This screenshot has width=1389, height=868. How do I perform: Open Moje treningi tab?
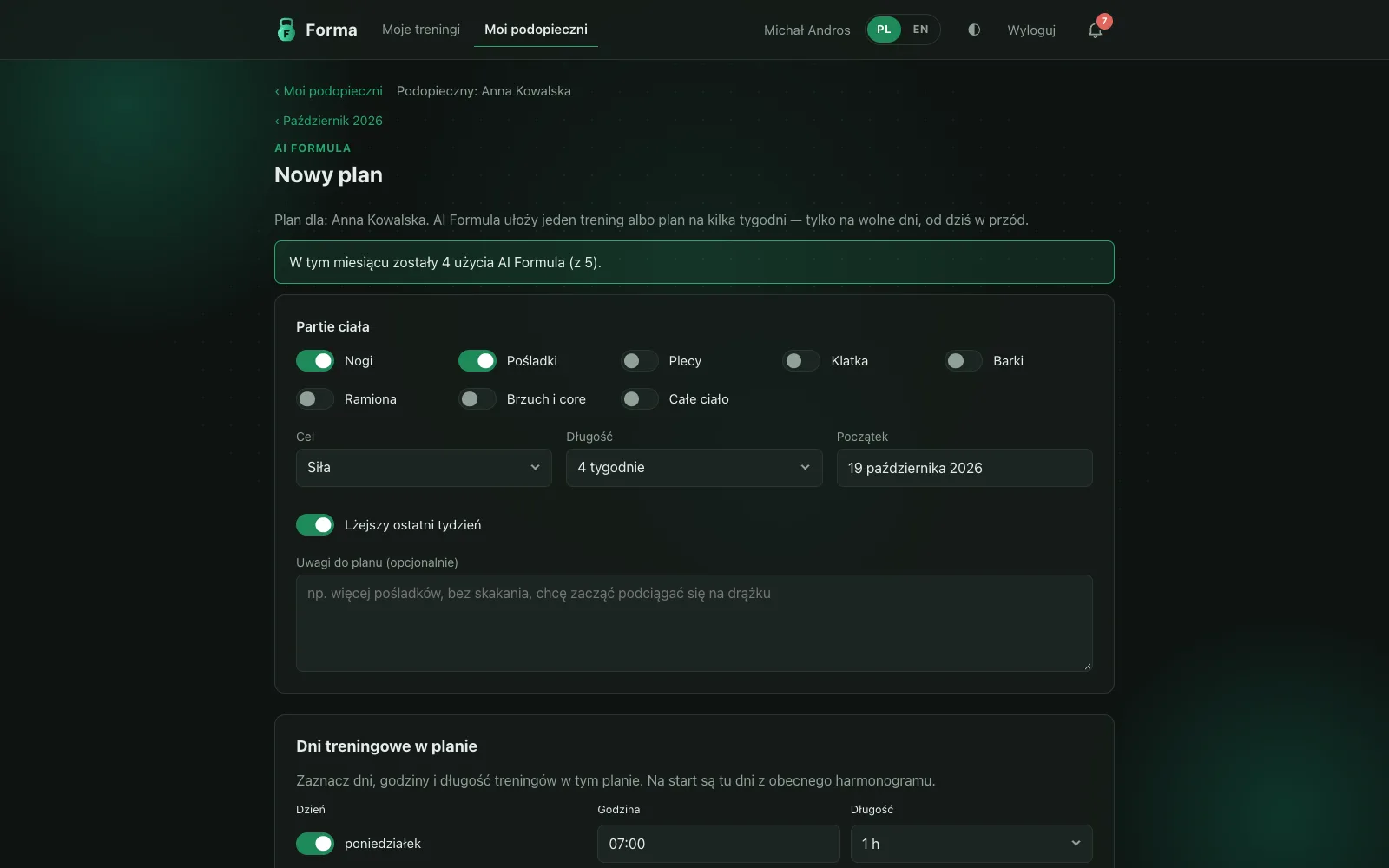coord(421,30)
